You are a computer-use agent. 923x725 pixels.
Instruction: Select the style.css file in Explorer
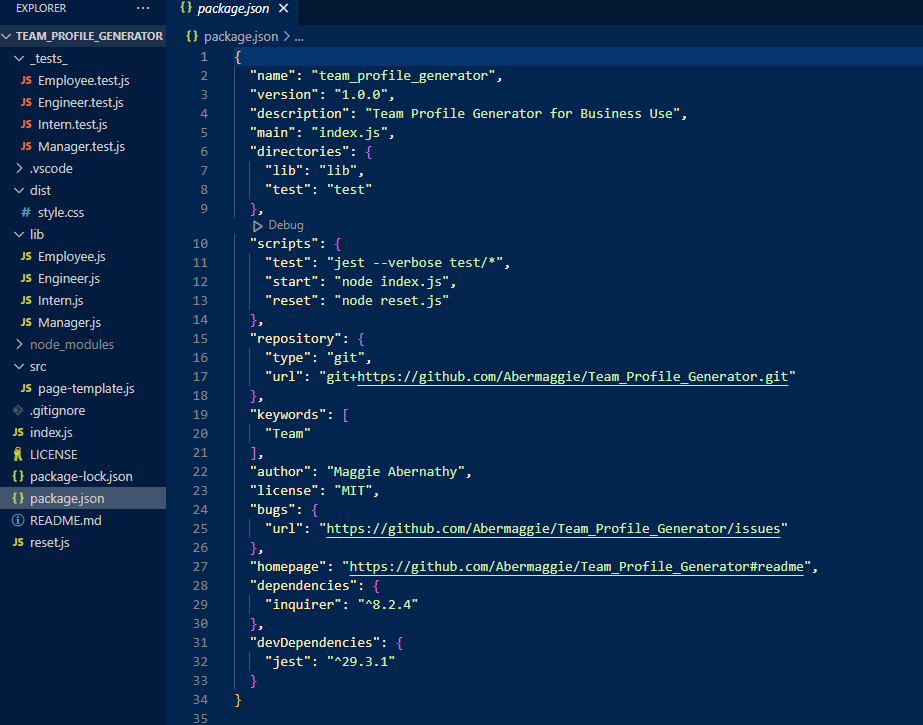click(60, 212)
